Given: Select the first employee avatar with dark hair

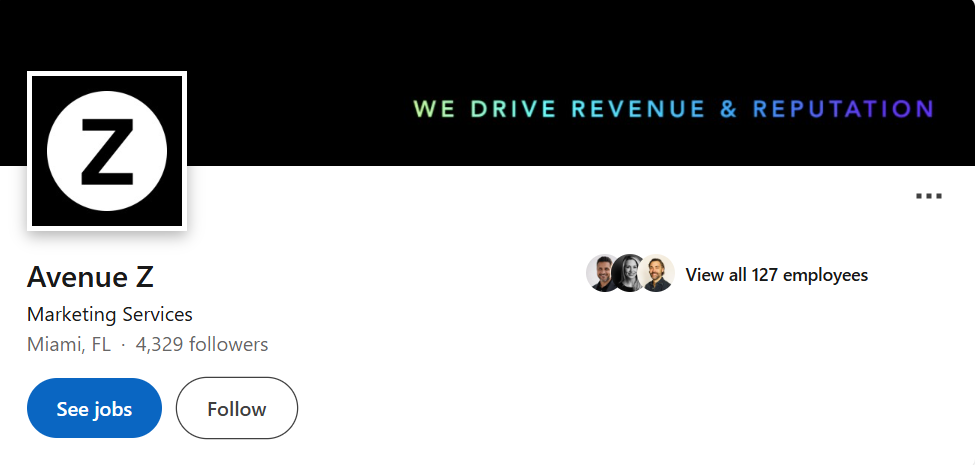Looking at the screenshot, I should [x=604, y=273].
